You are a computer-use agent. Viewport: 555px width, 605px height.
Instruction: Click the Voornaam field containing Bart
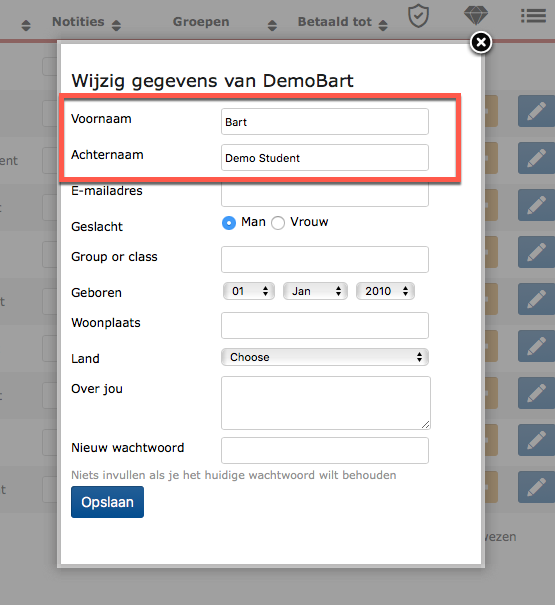[x=325, y=122]
